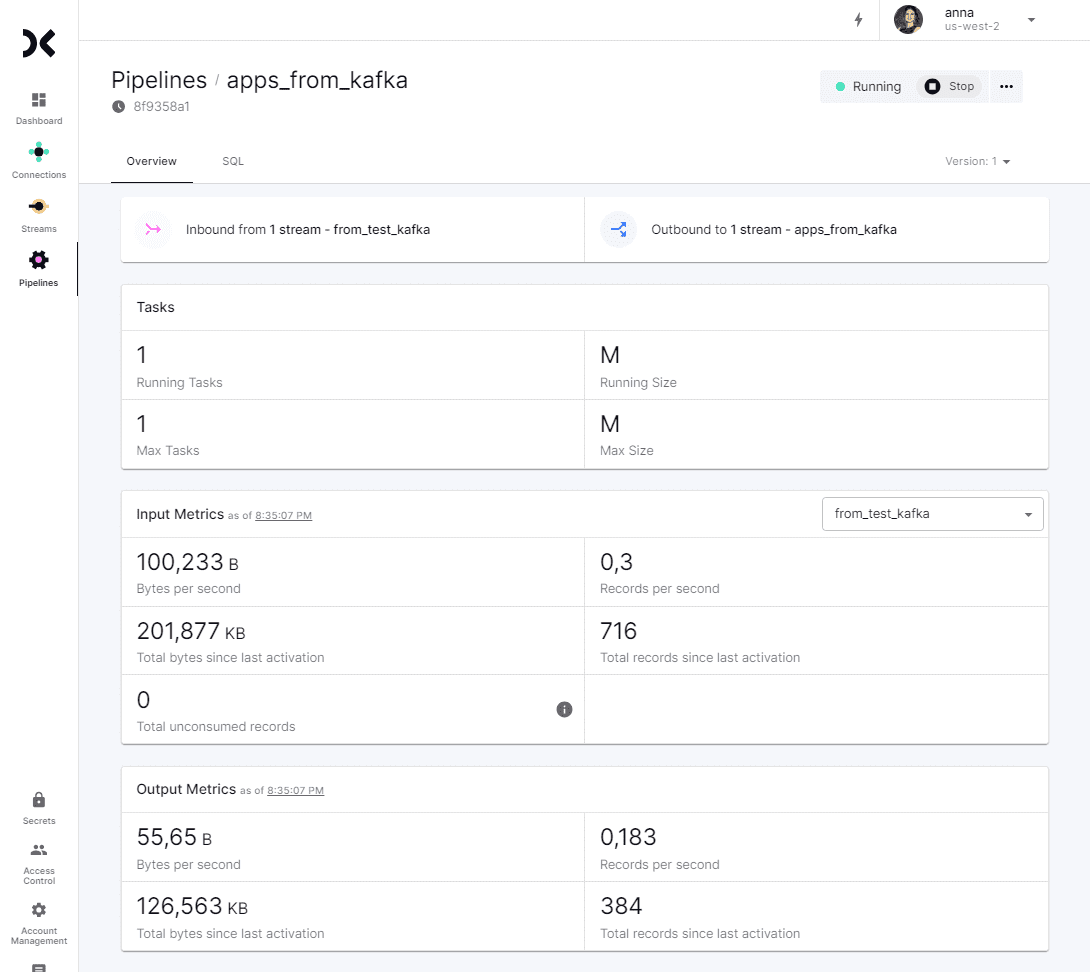Click the clock icon beside 8f9358a1
1090x972 pixels.
[x=119, y=106]
